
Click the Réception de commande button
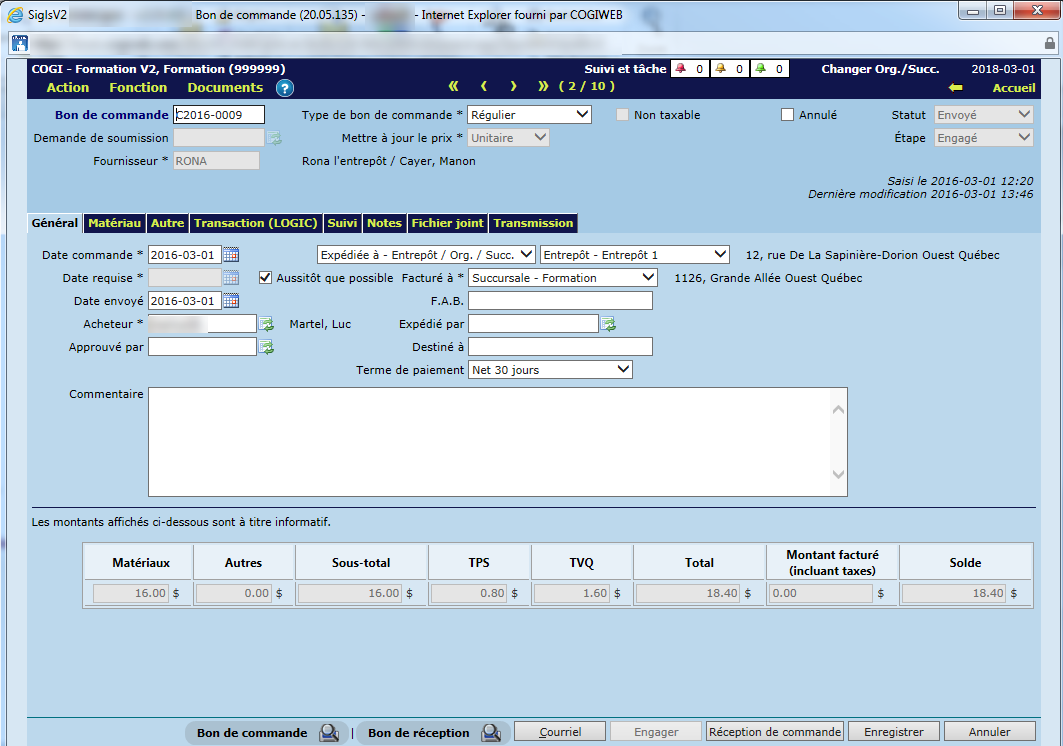(x=774, y=732)
